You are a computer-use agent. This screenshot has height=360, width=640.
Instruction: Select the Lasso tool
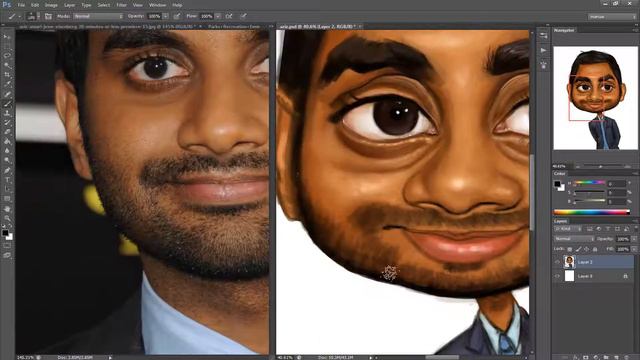pyautogui.click(x=7, y=56)
